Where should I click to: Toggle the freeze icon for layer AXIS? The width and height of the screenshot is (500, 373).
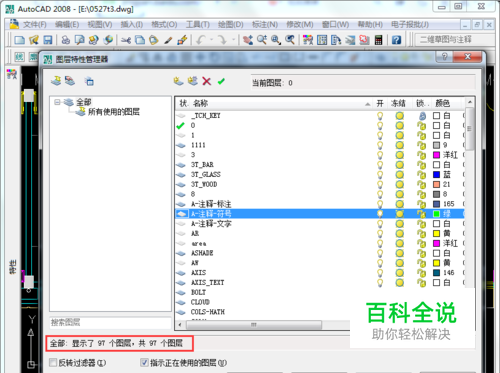point(399,273)
